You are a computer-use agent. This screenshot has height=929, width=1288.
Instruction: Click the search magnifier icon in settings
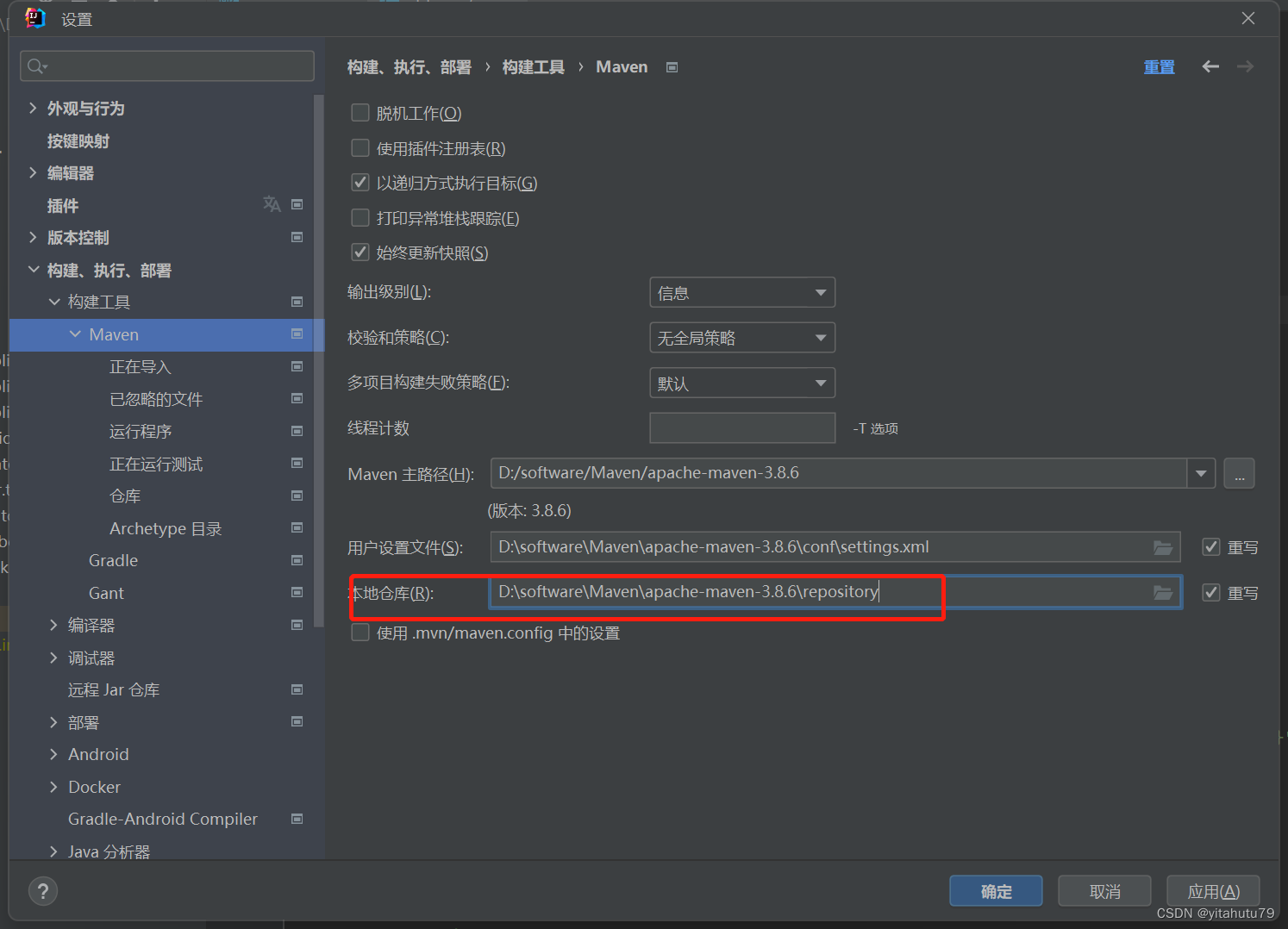(x=36, y=66)
